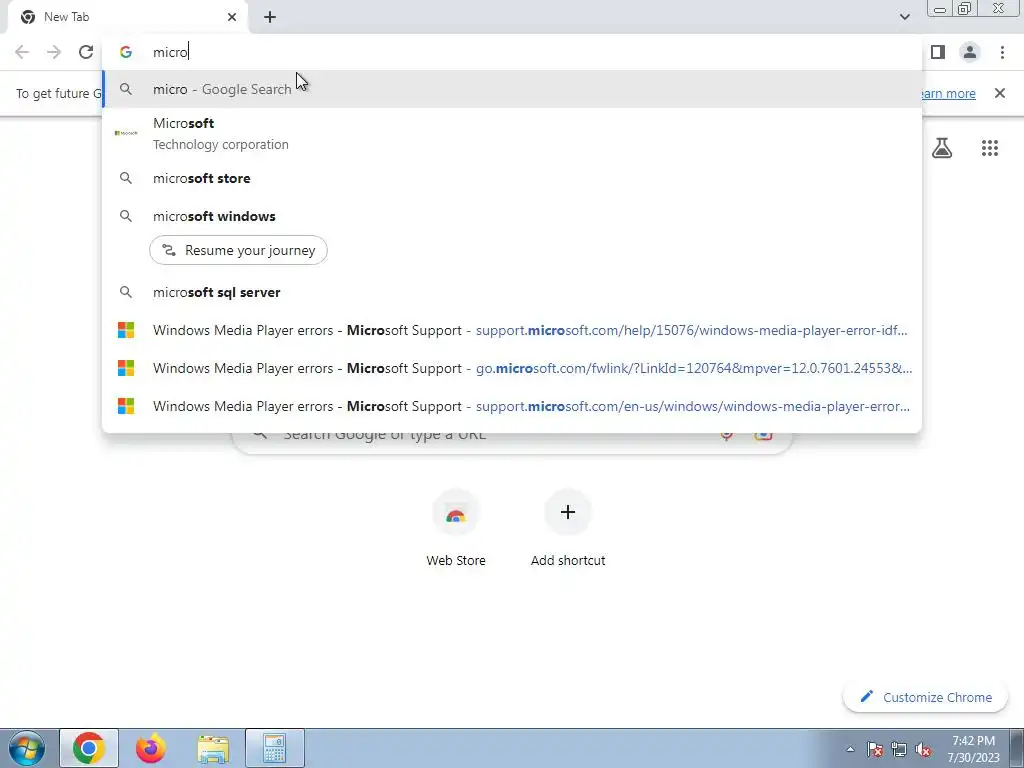Open Chrome Labs flask icon
The height and width of the screenshot is (768, 1024).
pyautogui.click(x=942, y=148)
